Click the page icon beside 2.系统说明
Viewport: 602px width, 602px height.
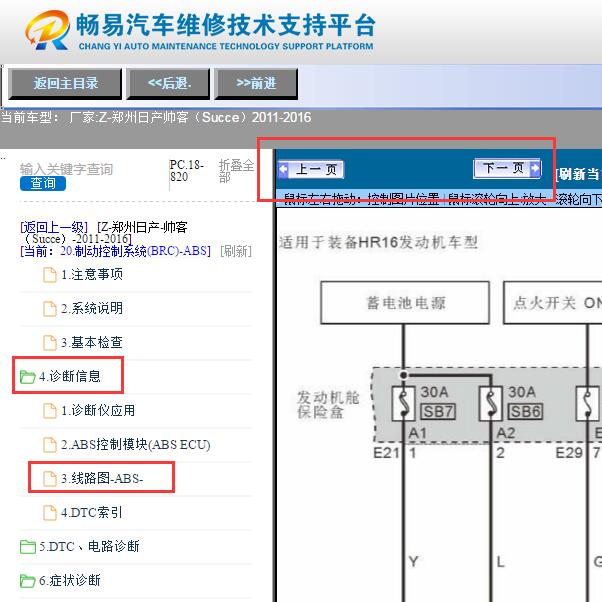click(x=50, y=309)
